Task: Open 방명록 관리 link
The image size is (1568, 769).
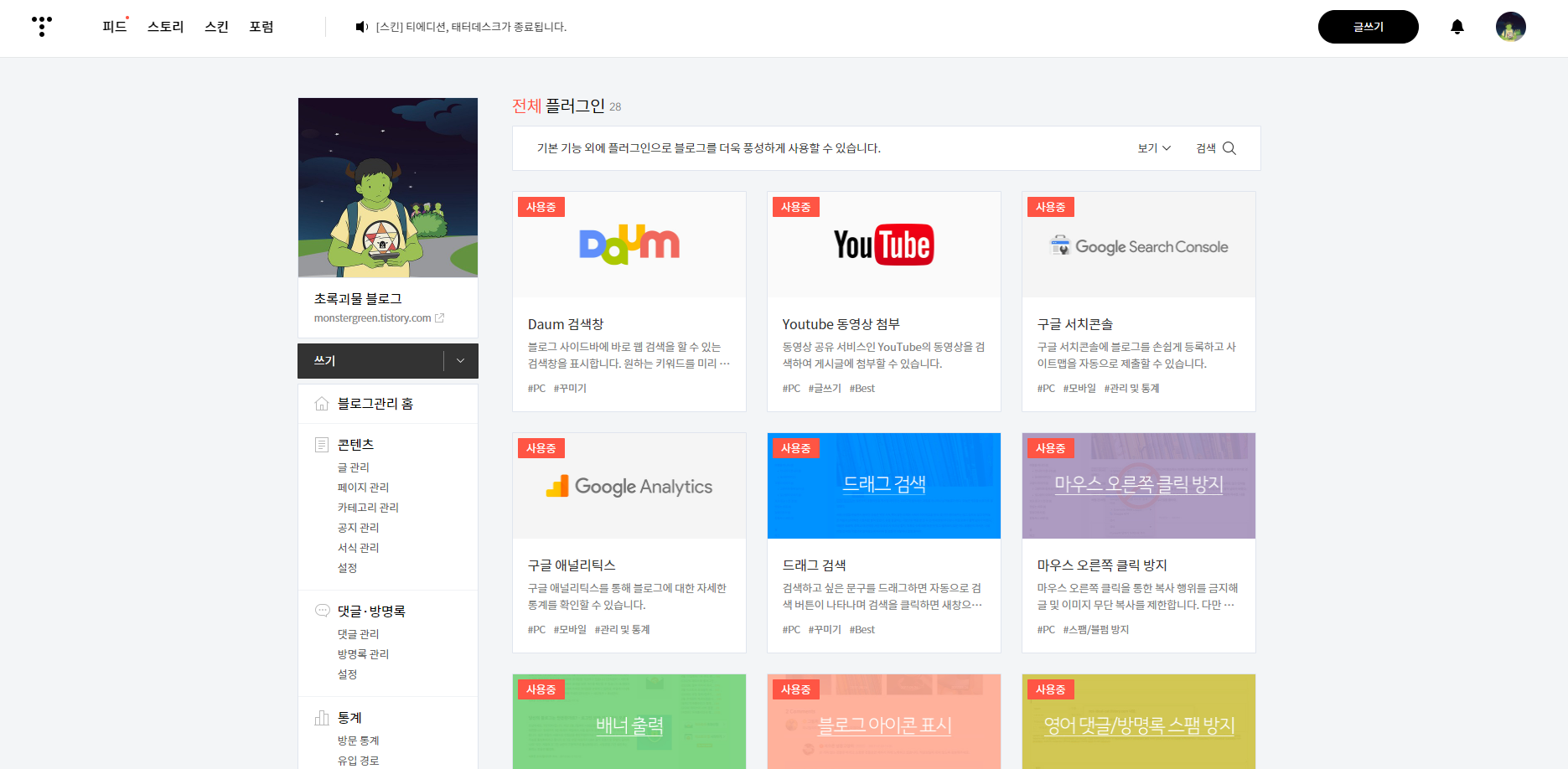Action: pos(363,654)
